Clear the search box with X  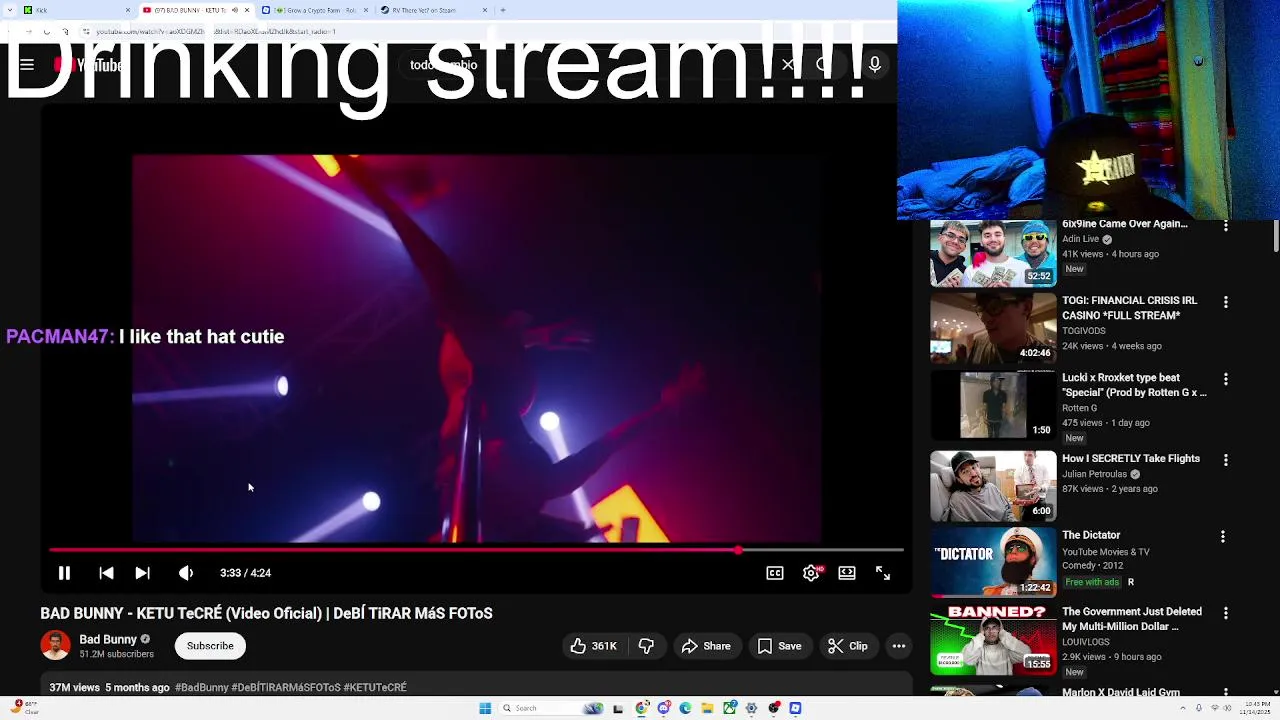click(788, 65)
